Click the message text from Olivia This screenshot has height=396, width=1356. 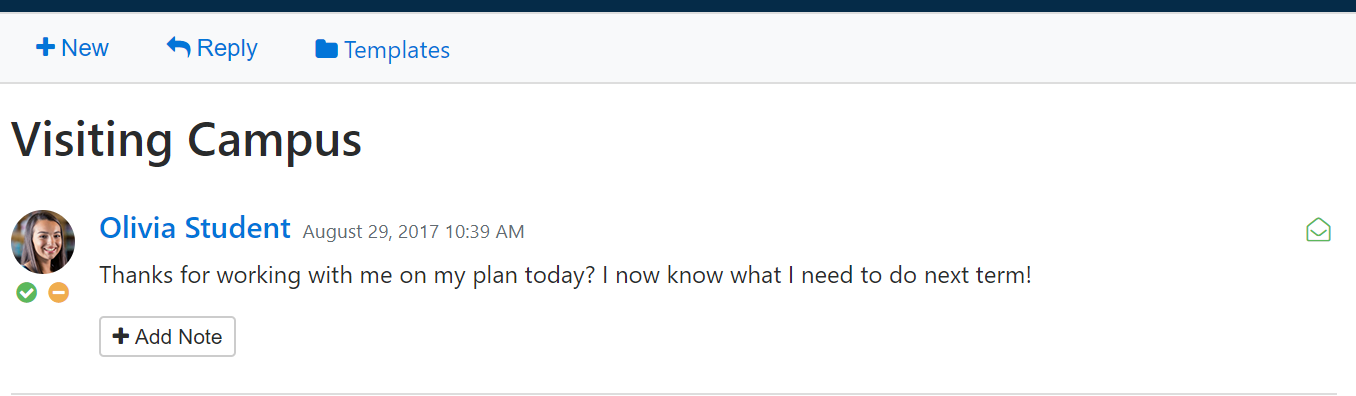pos(565,275)
